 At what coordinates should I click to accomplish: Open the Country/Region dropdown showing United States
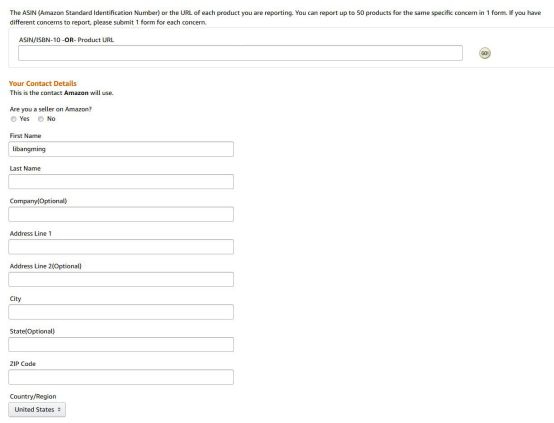coord(37,409)
